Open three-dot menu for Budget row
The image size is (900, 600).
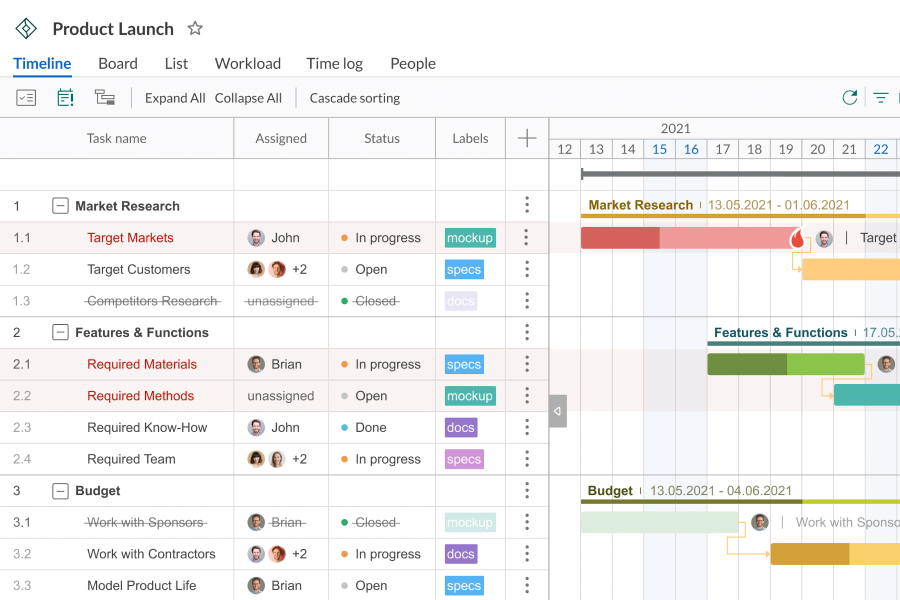[x=526, y=490]
